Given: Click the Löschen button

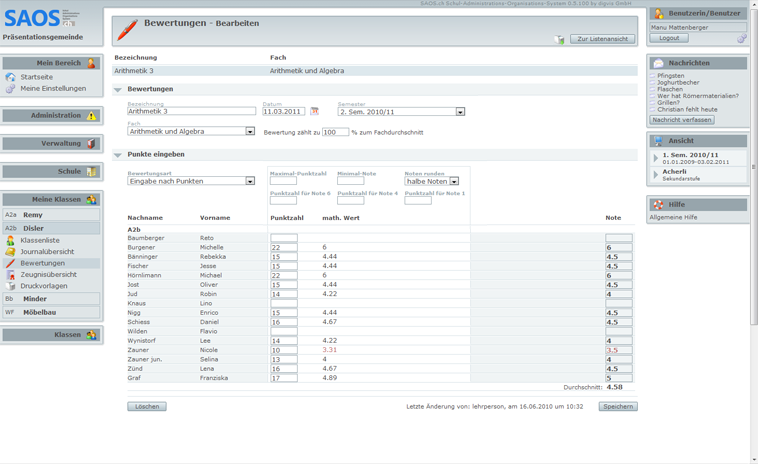Looking at the screenshot, I should coord(147,406).
